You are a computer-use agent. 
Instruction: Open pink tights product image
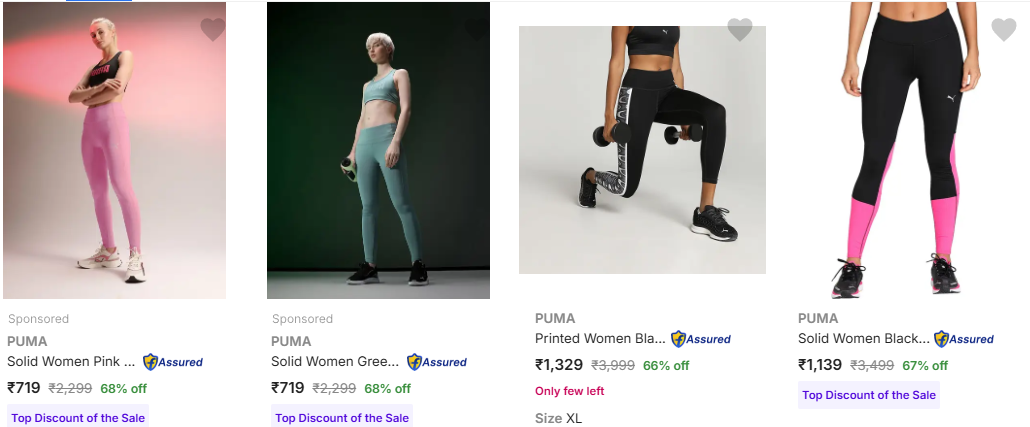(x=114, y=150)
